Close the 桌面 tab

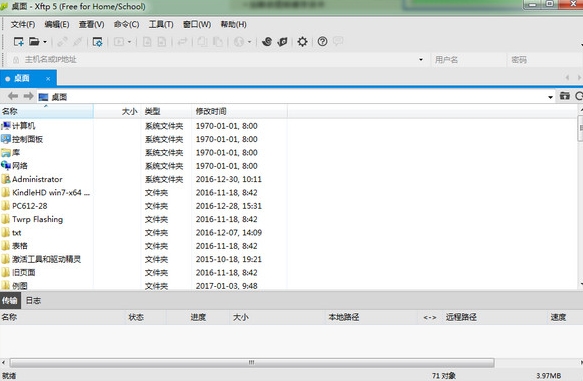click(48, 78)
